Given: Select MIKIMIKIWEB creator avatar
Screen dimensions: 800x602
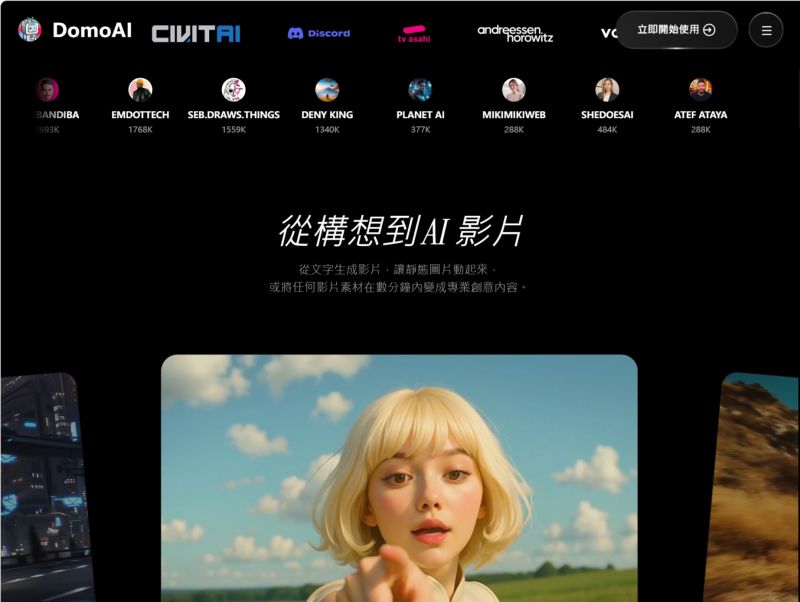Looking at the screenshot, I should point(514,90).
